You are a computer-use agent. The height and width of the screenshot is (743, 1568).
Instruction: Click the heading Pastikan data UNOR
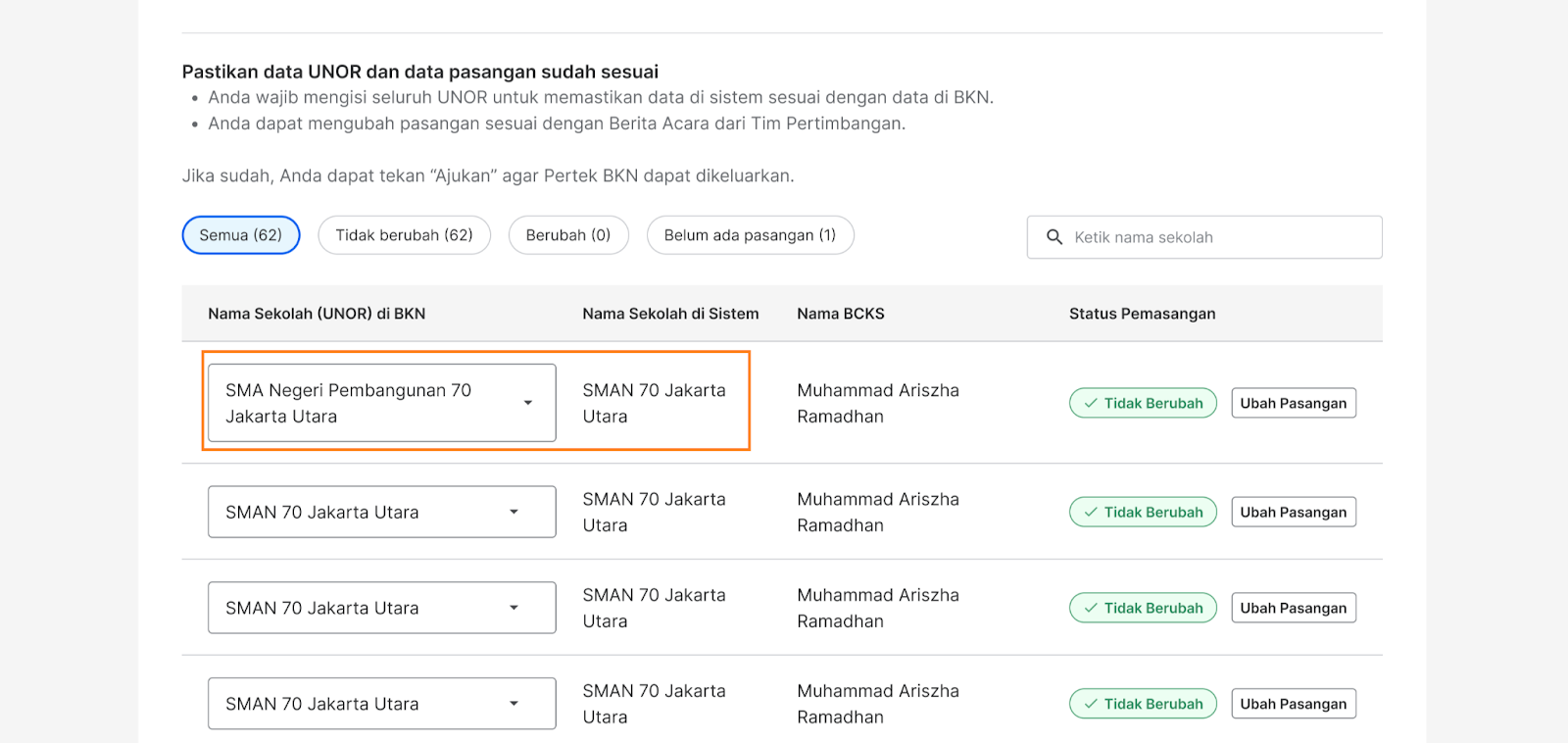(420, 72)
